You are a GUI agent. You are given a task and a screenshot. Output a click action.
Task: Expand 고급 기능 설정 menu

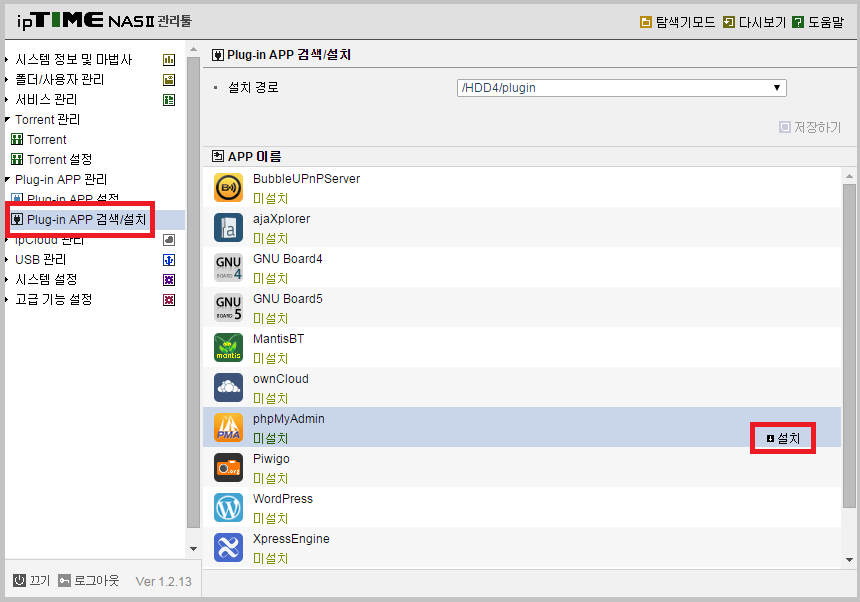tap(53, 299)
